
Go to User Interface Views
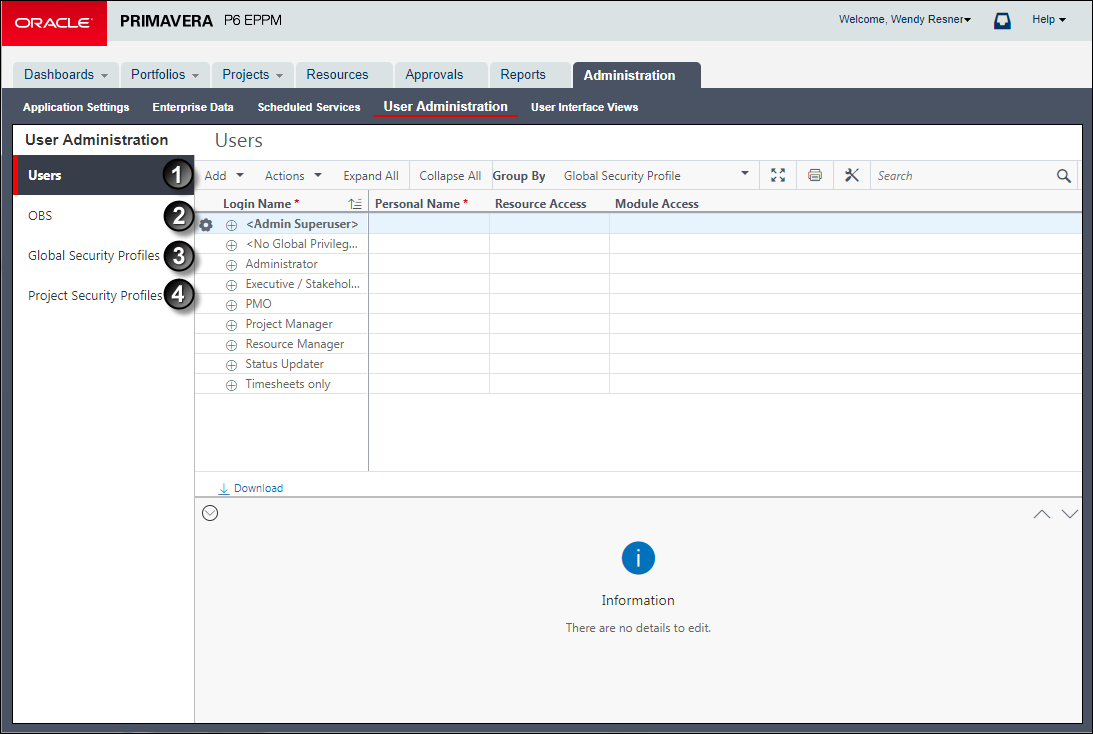tap(584, 107)
